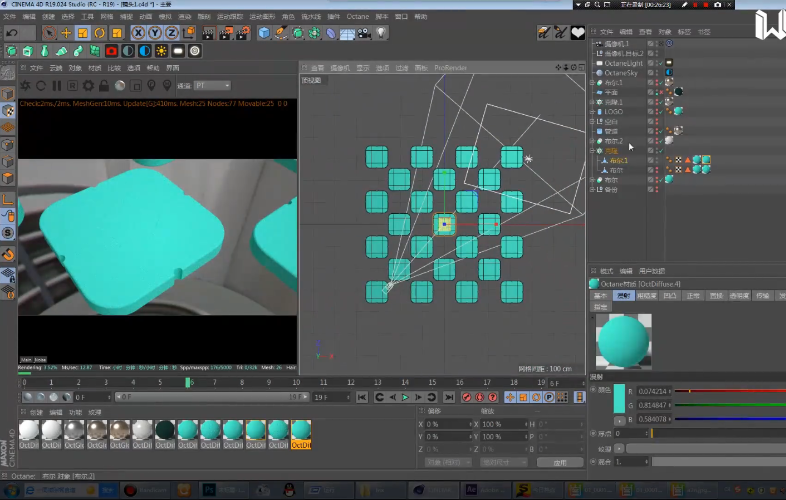Image resolution: width=786 pixels, height=500 pixels.
Task: Click the camera object icon in toolbar
Action: click(363, 33)
